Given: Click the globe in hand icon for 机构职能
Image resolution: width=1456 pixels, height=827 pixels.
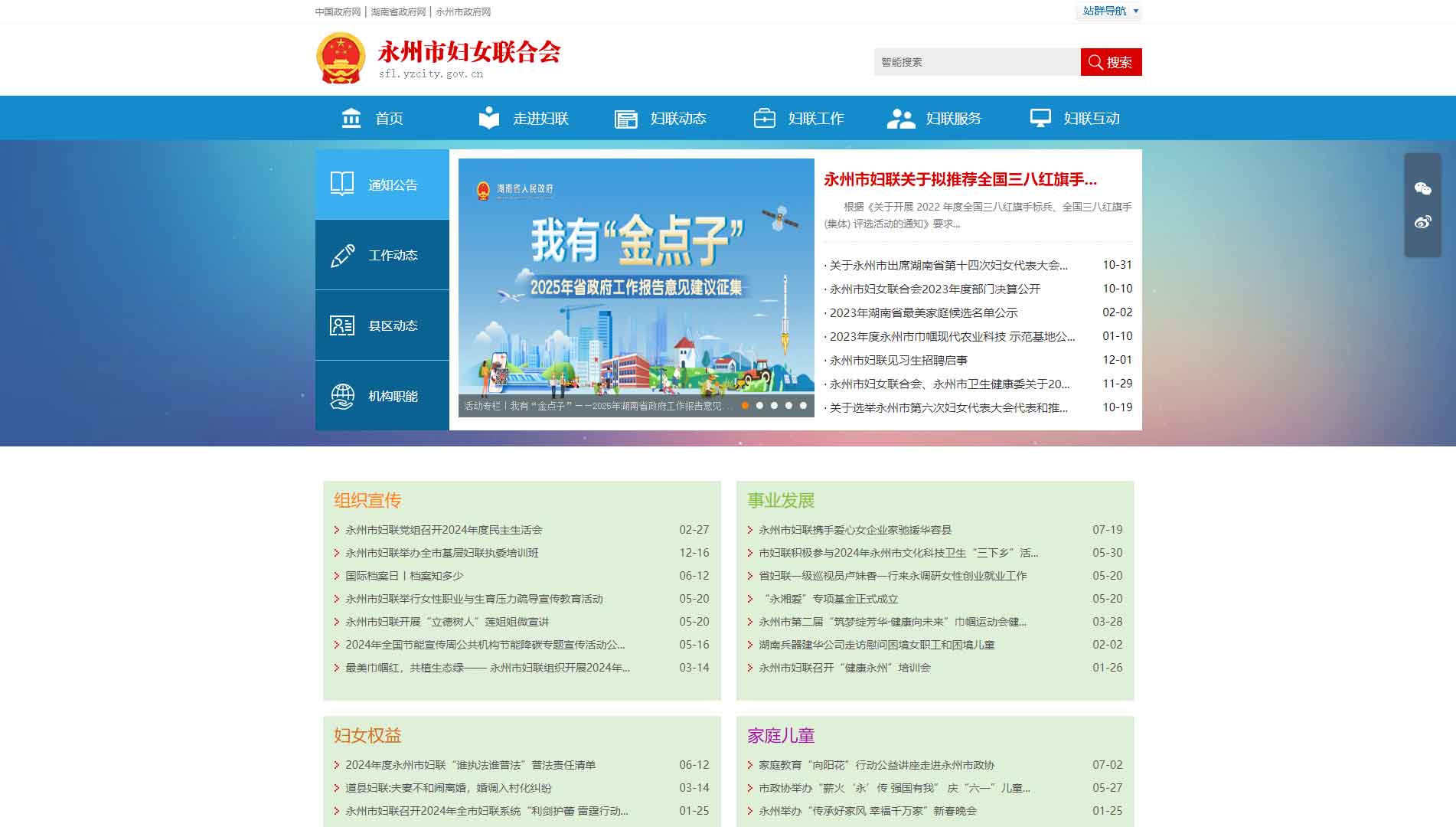Looking at the screenshot, I should pos(342,396).
